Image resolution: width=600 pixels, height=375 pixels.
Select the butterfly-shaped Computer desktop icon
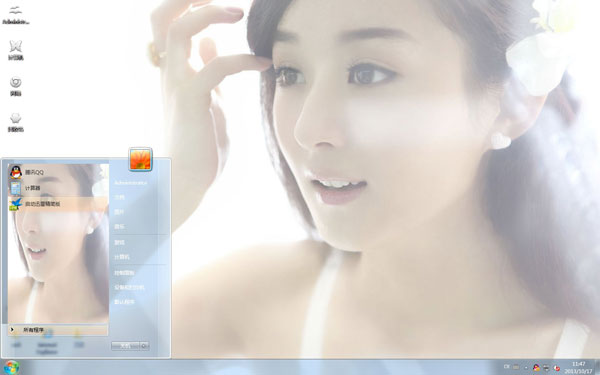pos(16,50)
